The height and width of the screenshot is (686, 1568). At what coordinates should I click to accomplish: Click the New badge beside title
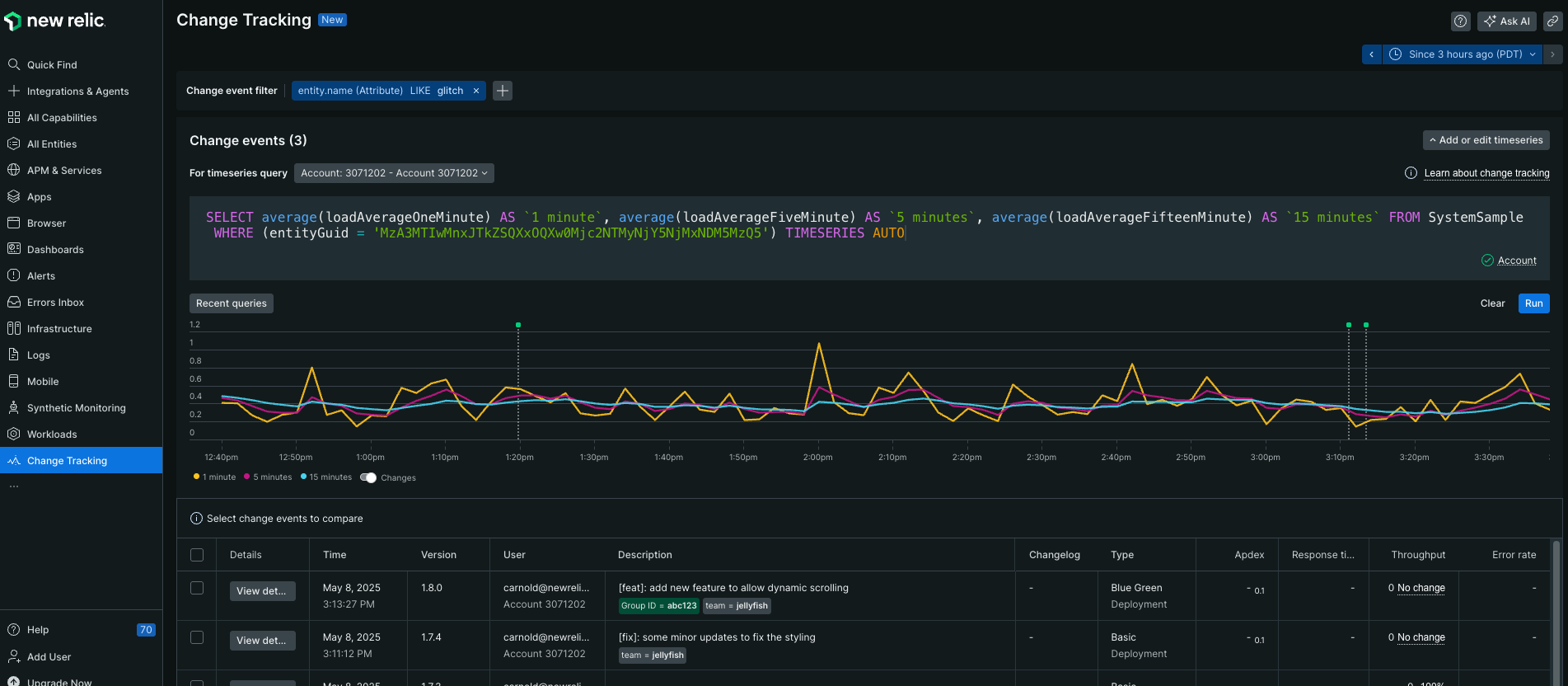[x=333, y=20]
